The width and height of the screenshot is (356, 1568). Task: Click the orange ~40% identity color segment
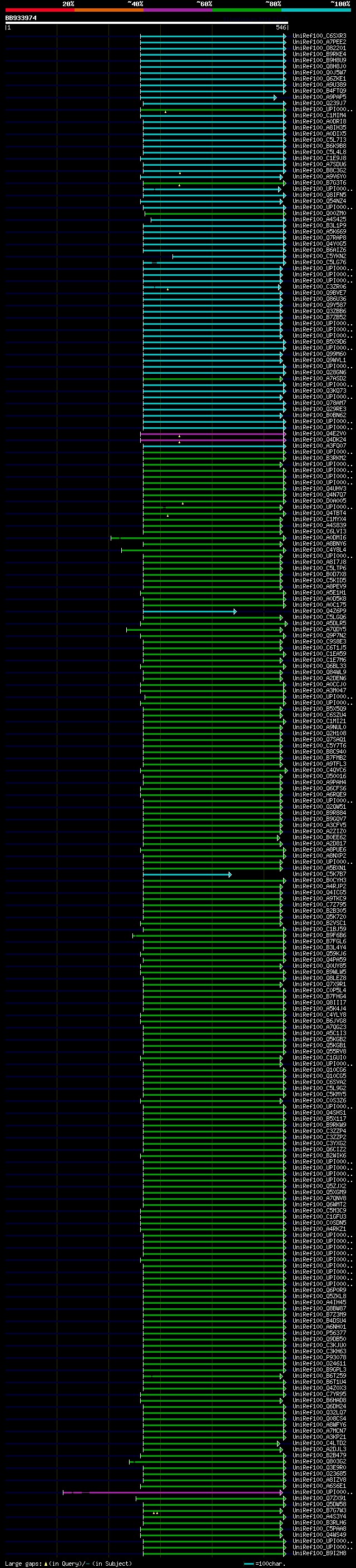pos(109,10)
